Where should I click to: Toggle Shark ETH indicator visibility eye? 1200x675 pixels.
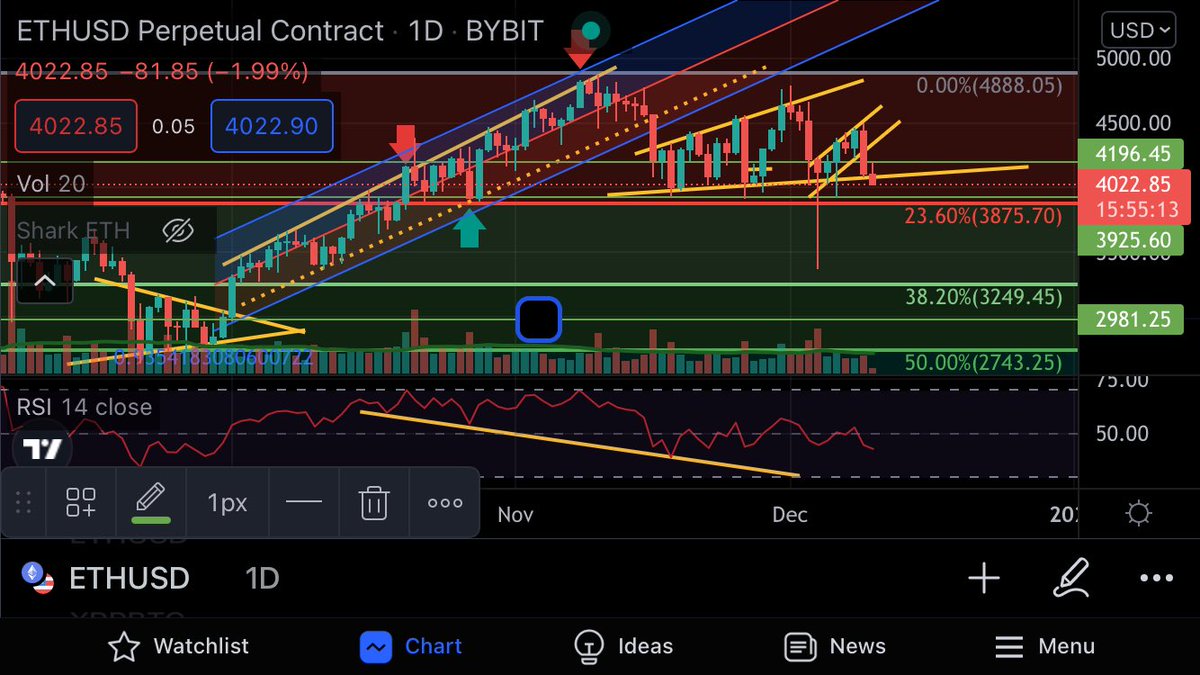click(178, 231)
